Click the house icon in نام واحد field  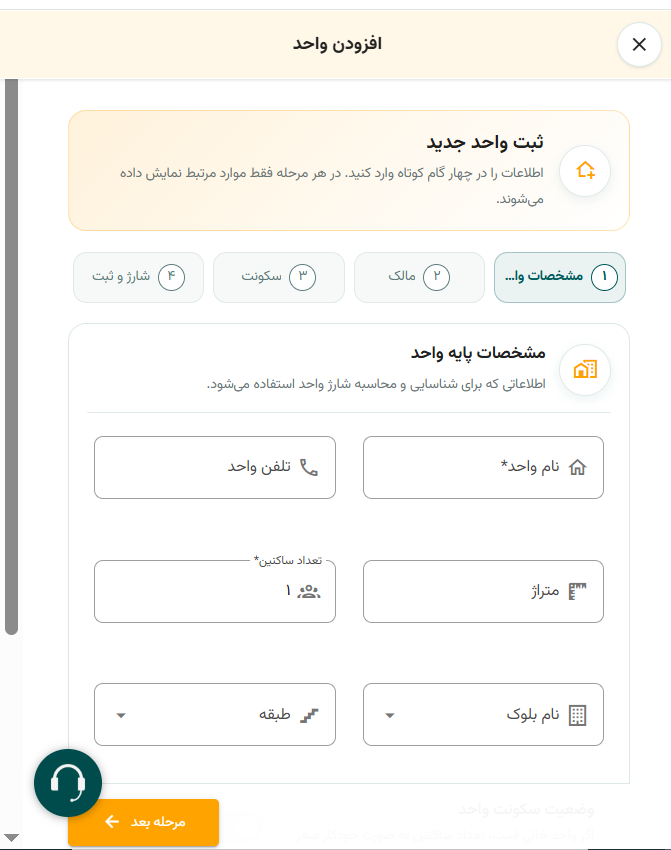[577, 467]
